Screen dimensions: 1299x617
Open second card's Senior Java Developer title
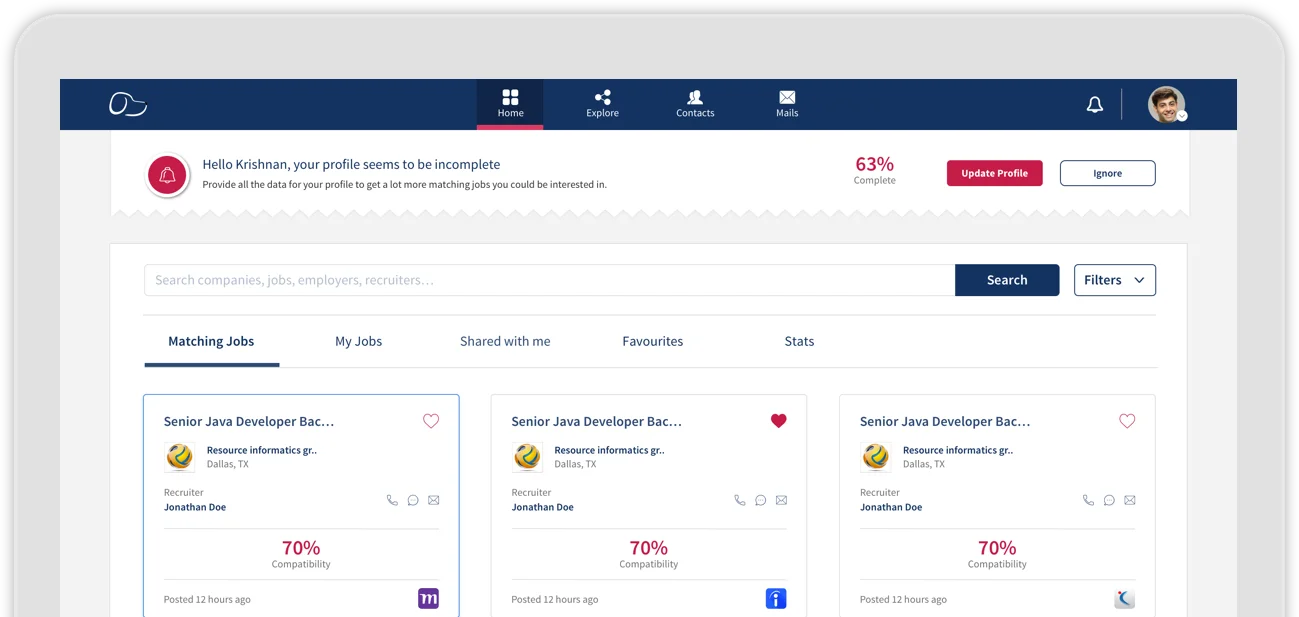click(x=597, y=422)
